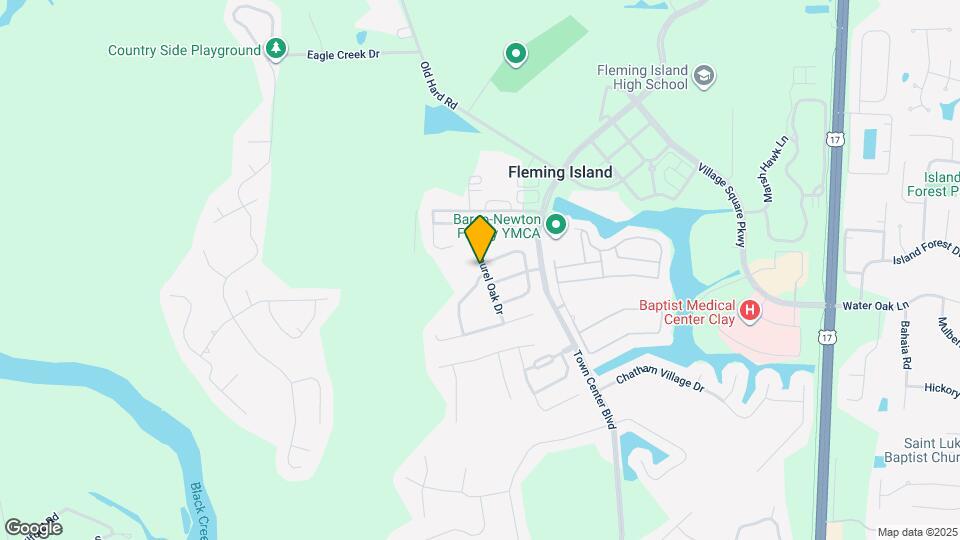Select the Chatham Village Dr road label

(x=660, y=378)
